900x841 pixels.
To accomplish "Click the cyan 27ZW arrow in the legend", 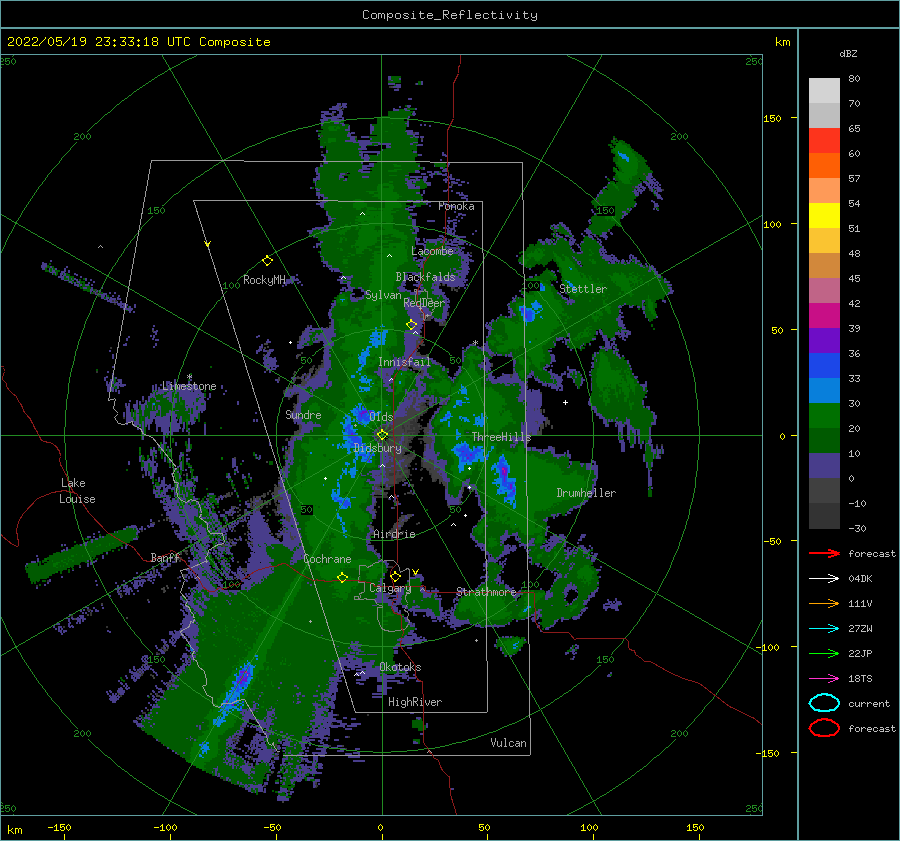I will coord(824,629).
